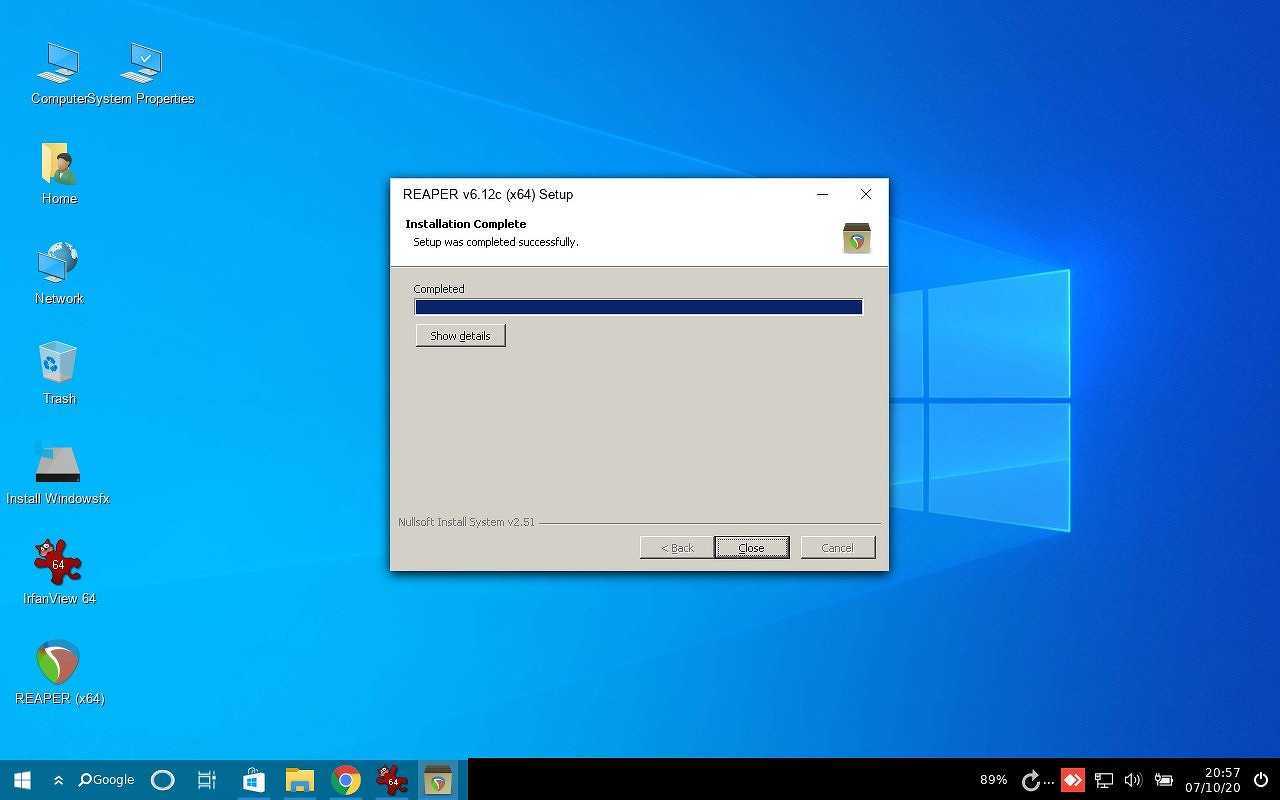1280x800 pixels.
Task: Click the completed installation progress bar
Action: point(638,307)
